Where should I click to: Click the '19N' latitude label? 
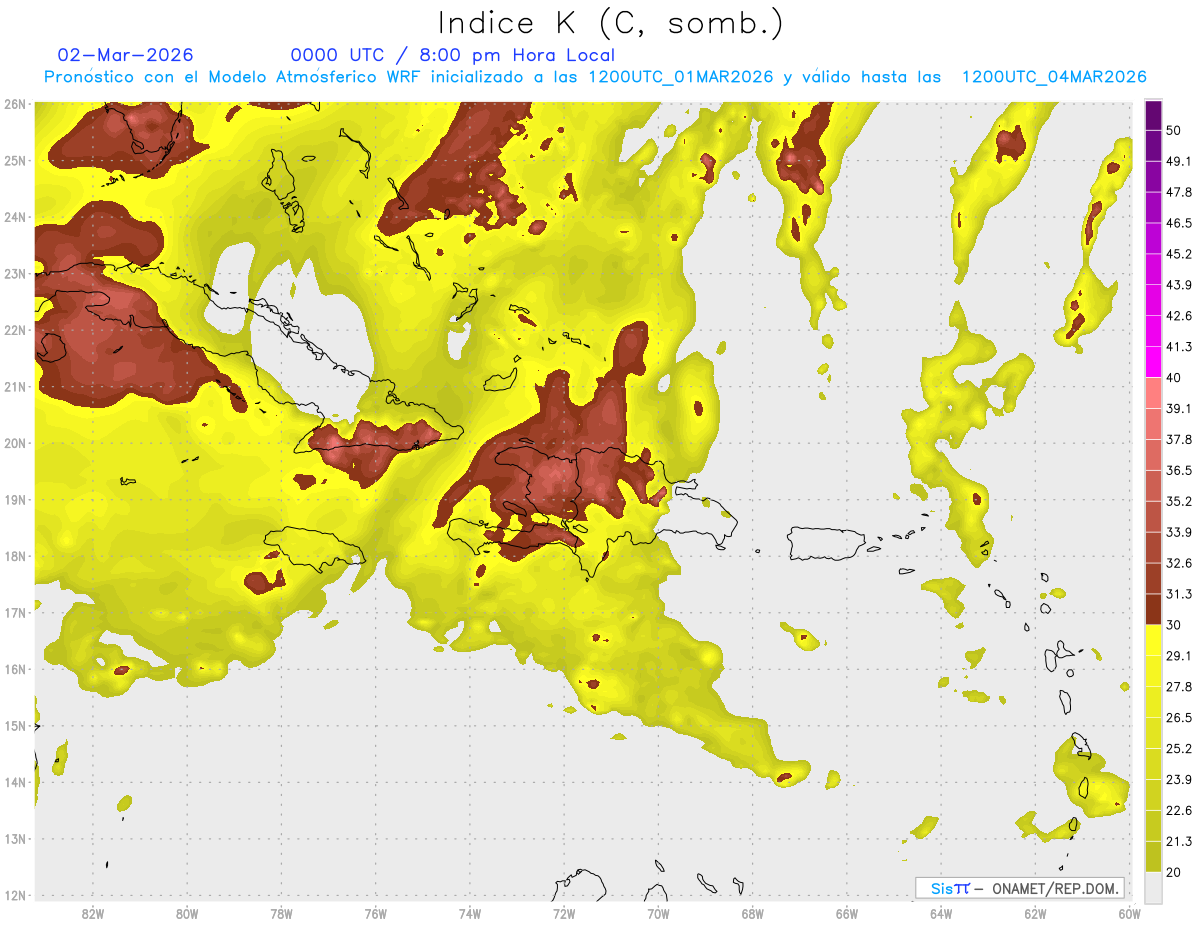pos(15,500)
